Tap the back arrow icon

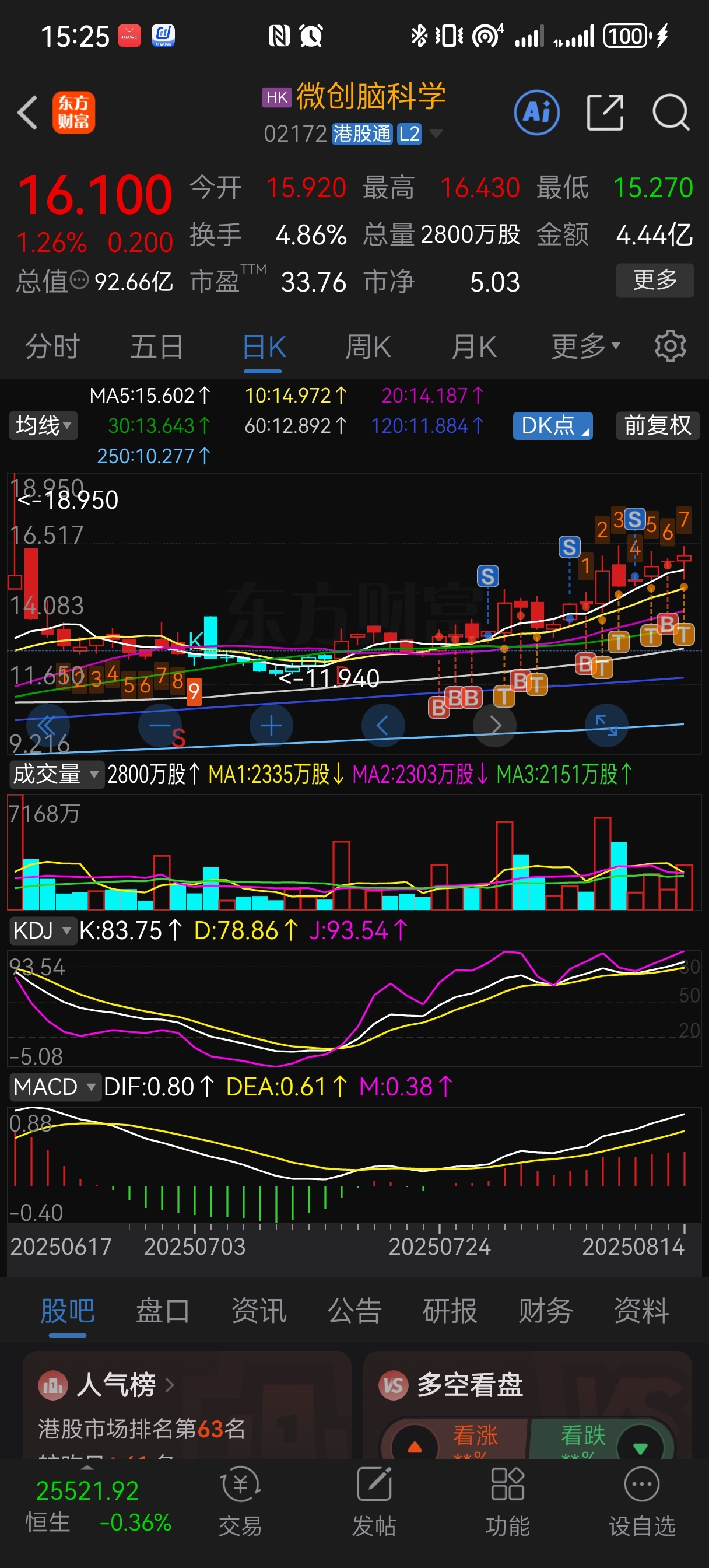click(x=27, y=113)
